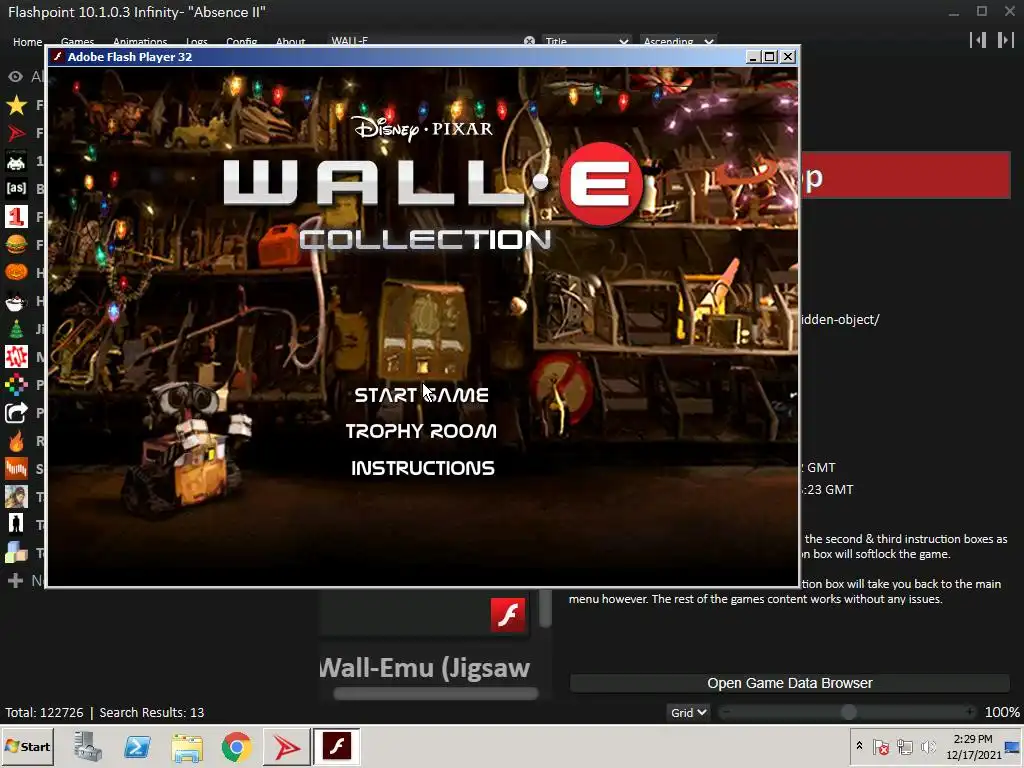Open the Grid layout dropdown

pos(688,712)
